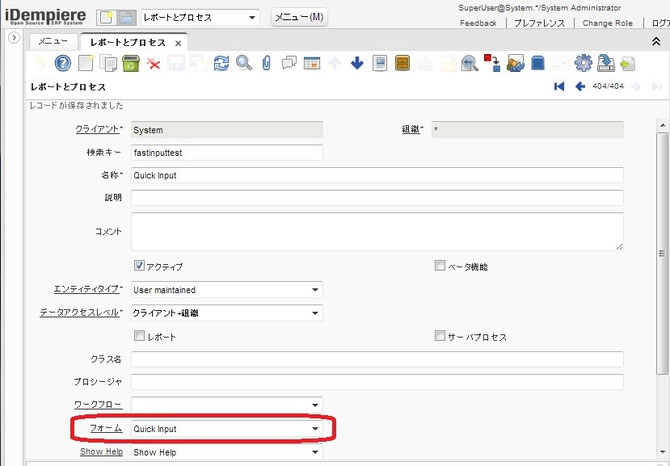Click the file Import loader icon
This screenshot has height=466, width=670.
click(628, 64)
